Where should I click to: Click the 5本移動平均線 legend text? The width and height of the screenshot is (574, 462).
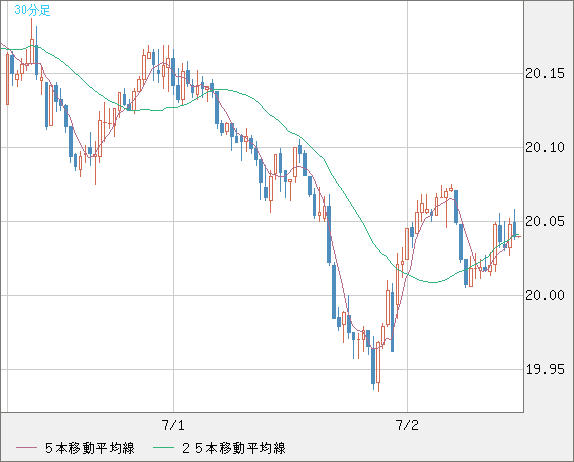point(90,448)
